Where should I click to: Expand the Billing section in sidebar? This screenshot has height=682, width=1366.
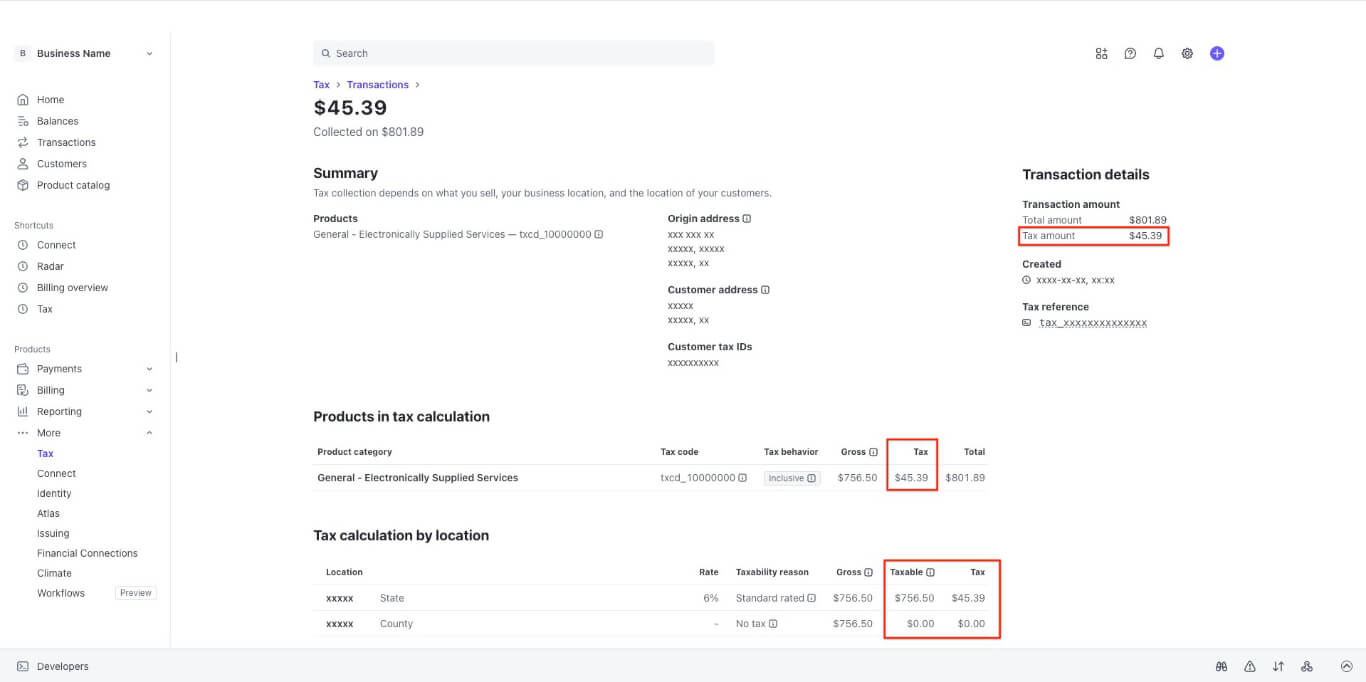149,390
